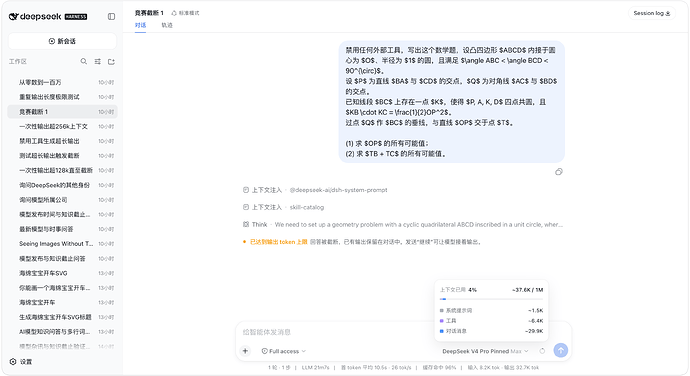Open workspace search magnifier icon
Screen dimensions: 690x376
coord(84,61)
